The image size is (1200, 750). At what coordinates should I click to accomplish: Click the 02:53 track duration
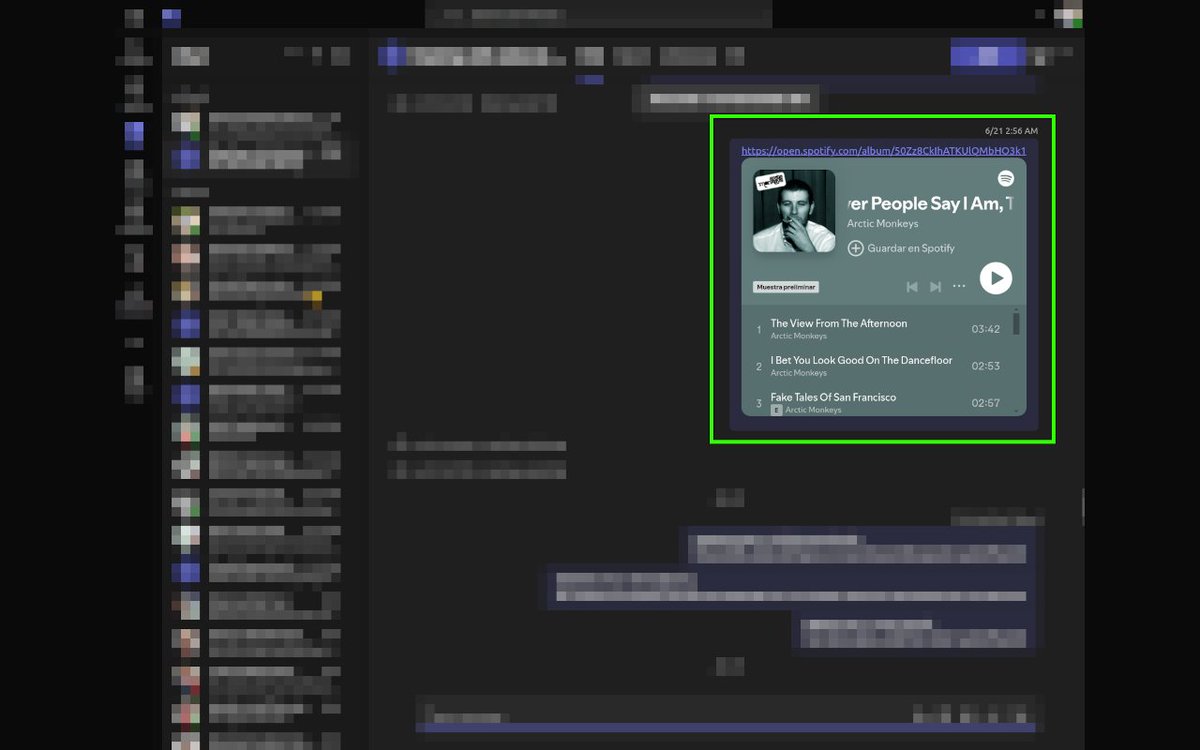pyautogui.click(x=986, y=366)
